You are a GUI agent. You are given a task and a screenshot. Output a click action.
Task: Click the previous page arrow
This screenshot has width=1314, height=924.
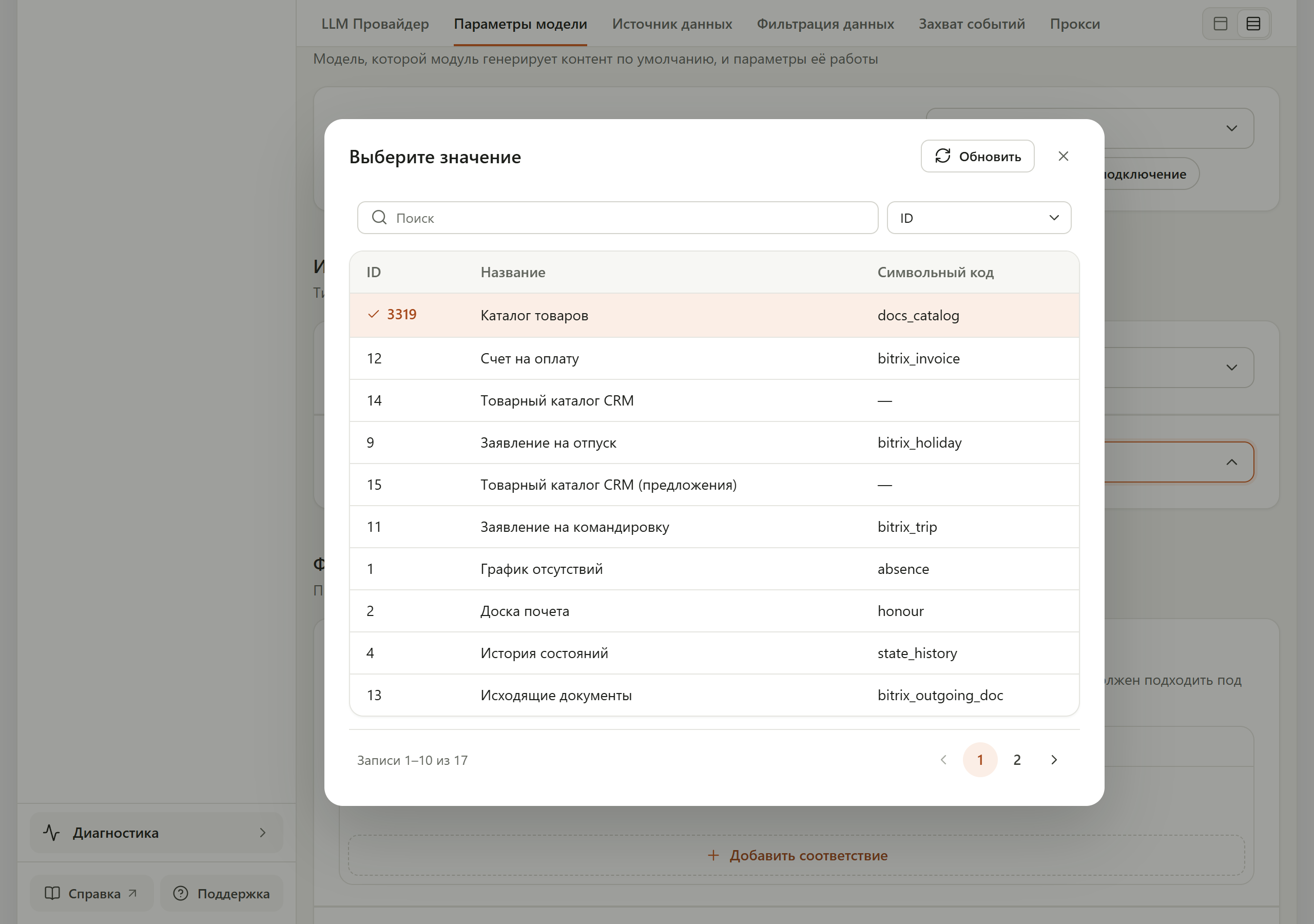coord(943,760)
